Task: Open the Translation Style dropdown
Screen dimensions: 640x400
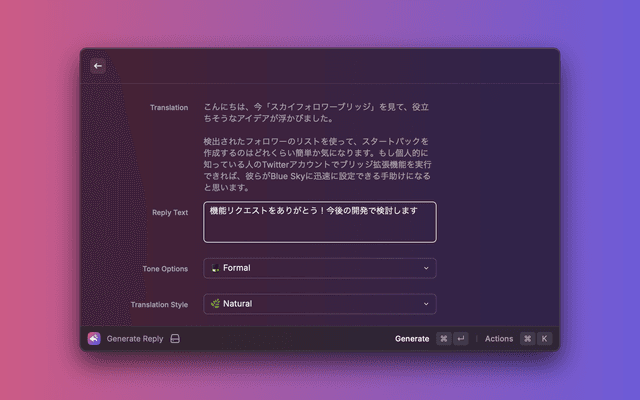Action: pyautogui.click(x=320, y=304)
